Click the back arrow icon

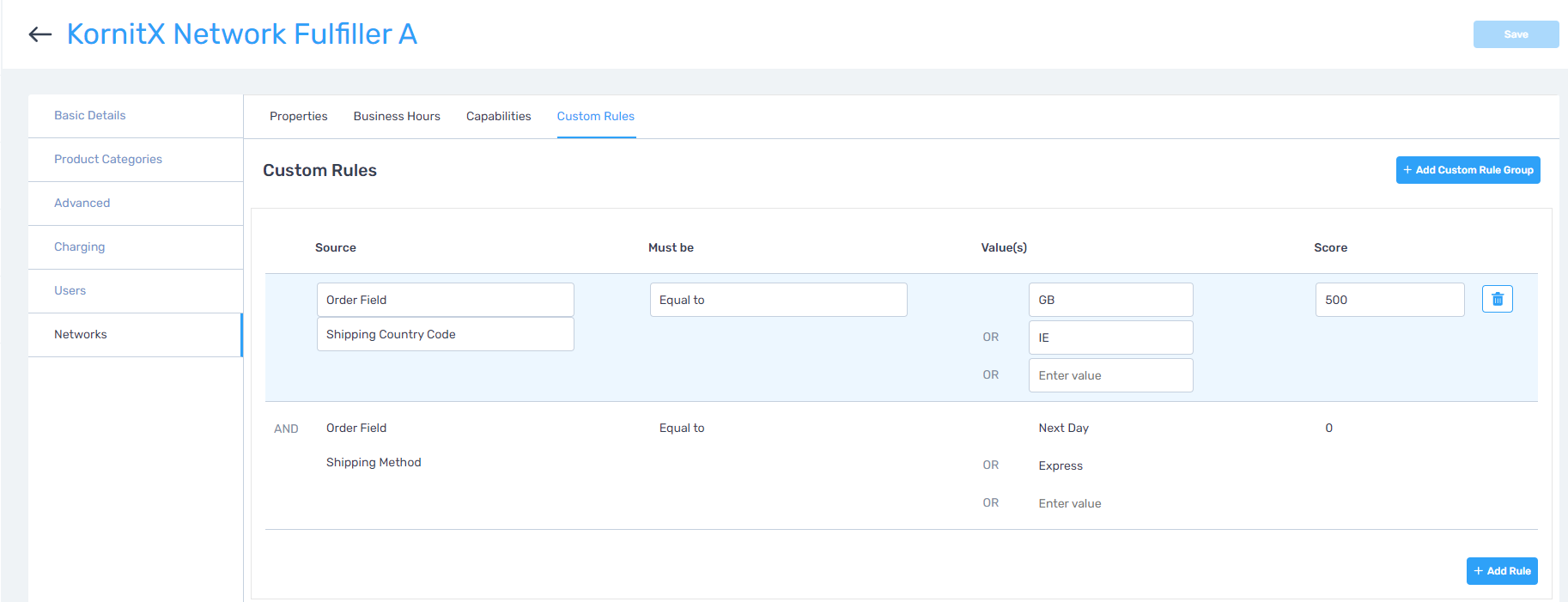coord(40,34)
